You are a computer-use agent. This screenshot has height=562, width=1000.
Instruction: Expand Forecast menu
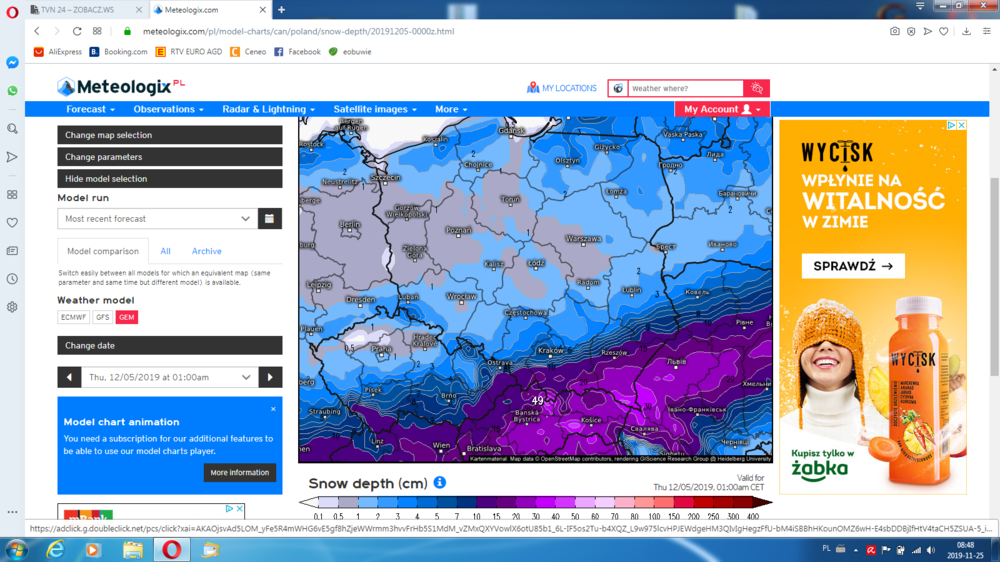(90, 109)
